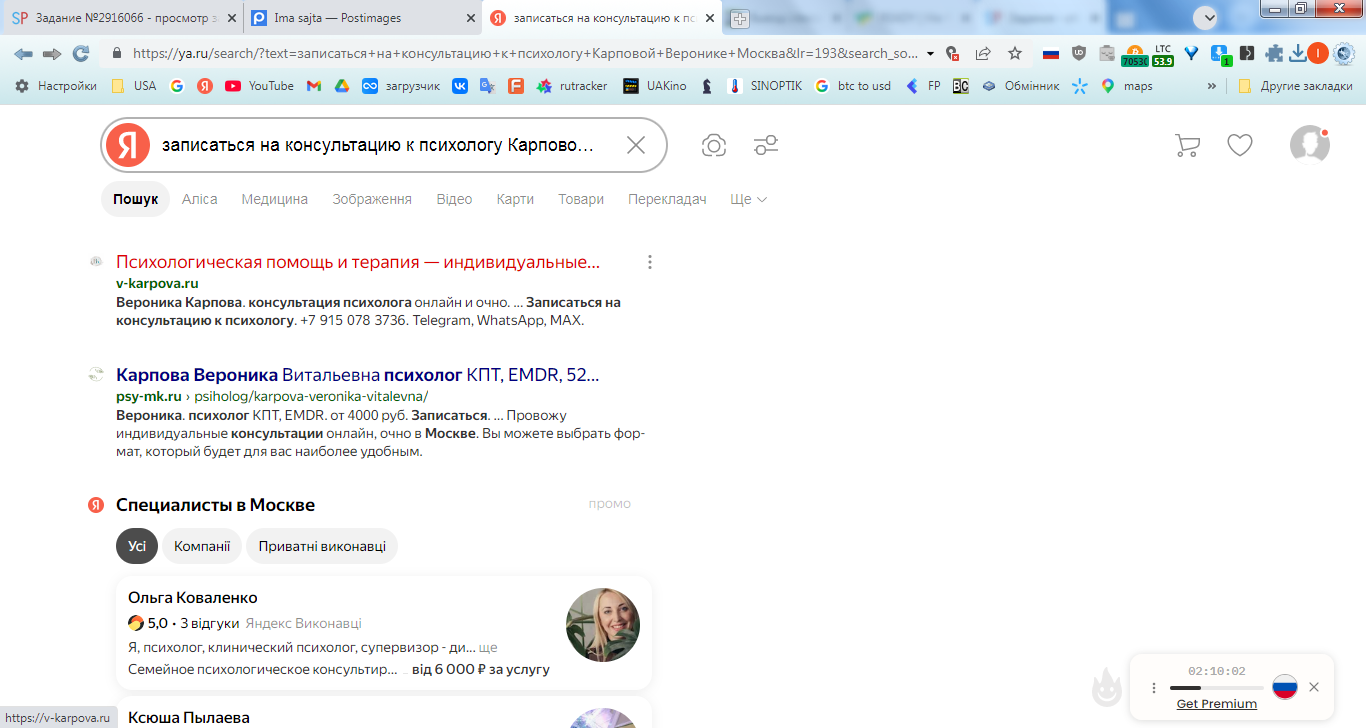The image size is (1366, 728).
Task: Open the Другие закладки folder
Action: [1295, 86]
